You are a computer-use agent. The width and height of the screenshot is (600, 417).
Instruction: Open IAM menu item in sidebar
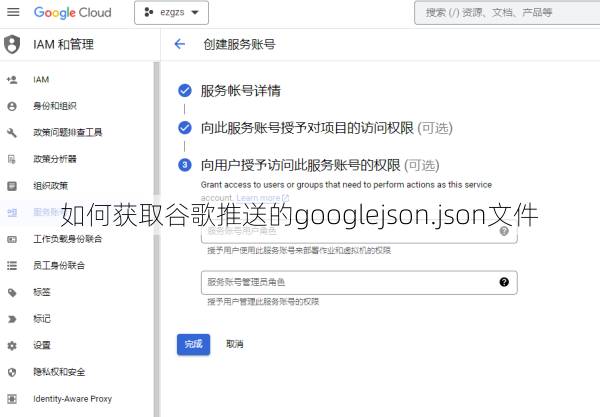(41, 80)
